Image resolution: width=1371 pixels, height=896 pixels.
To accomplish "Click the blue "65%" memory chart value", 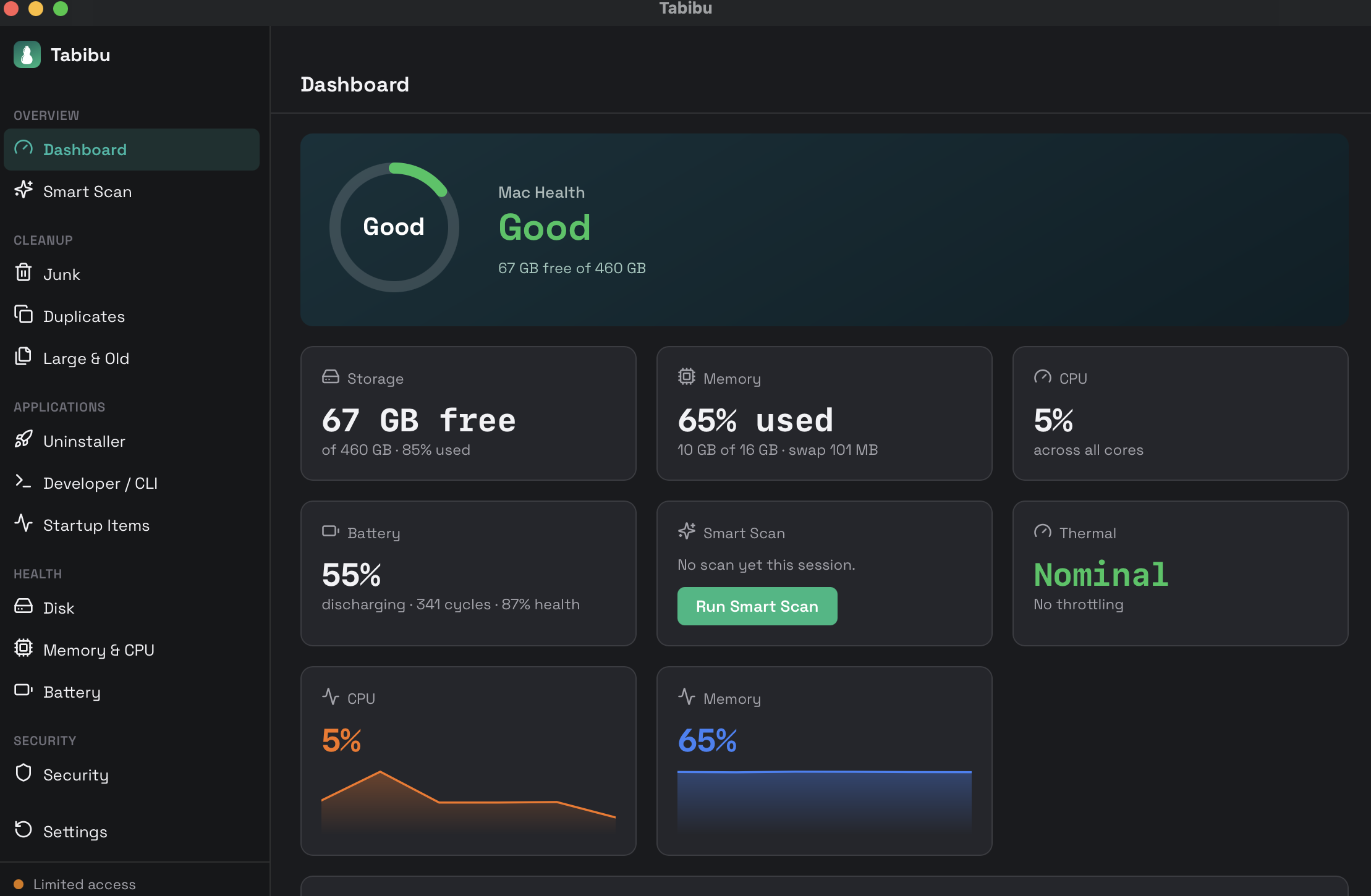I will pyautogui.click(x=707, y=740).
